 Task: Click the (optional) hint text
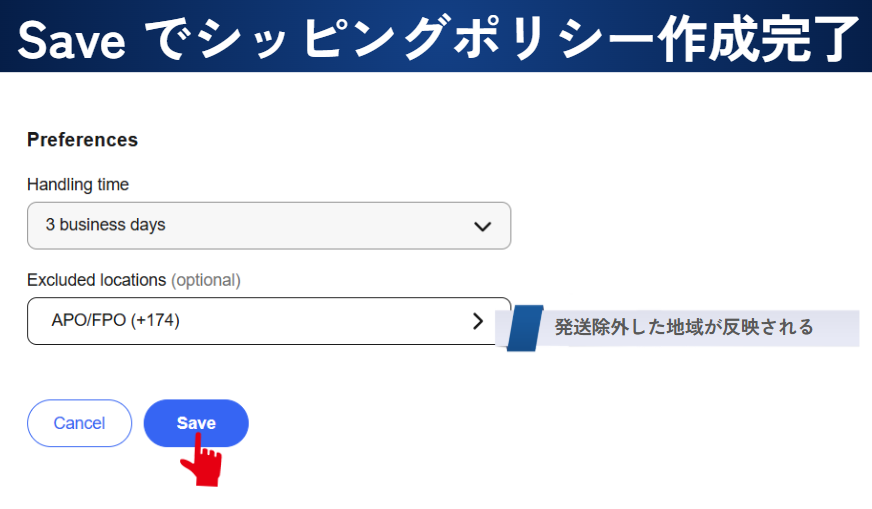tap(206, 280)
